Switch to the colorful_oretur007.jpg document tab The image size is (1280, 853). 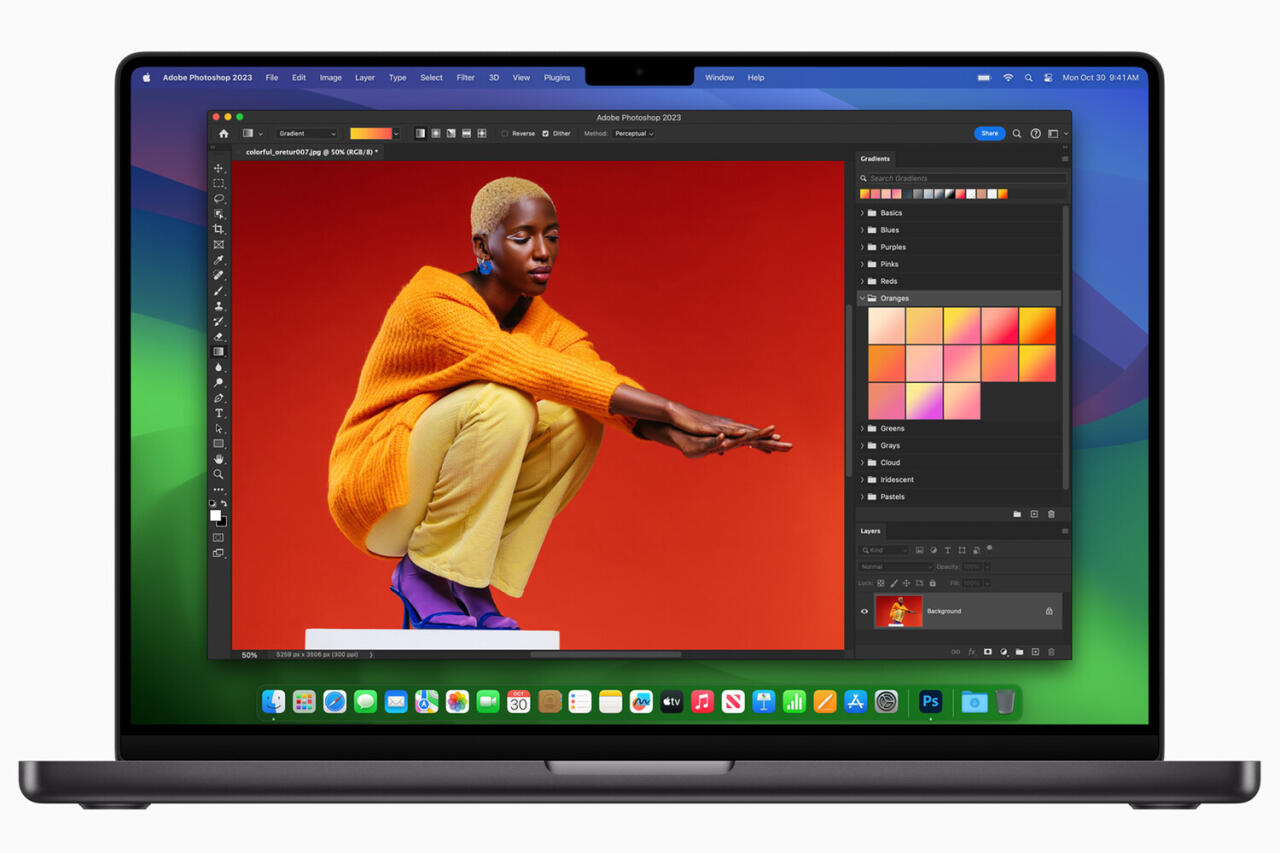(x=311, y=152)
